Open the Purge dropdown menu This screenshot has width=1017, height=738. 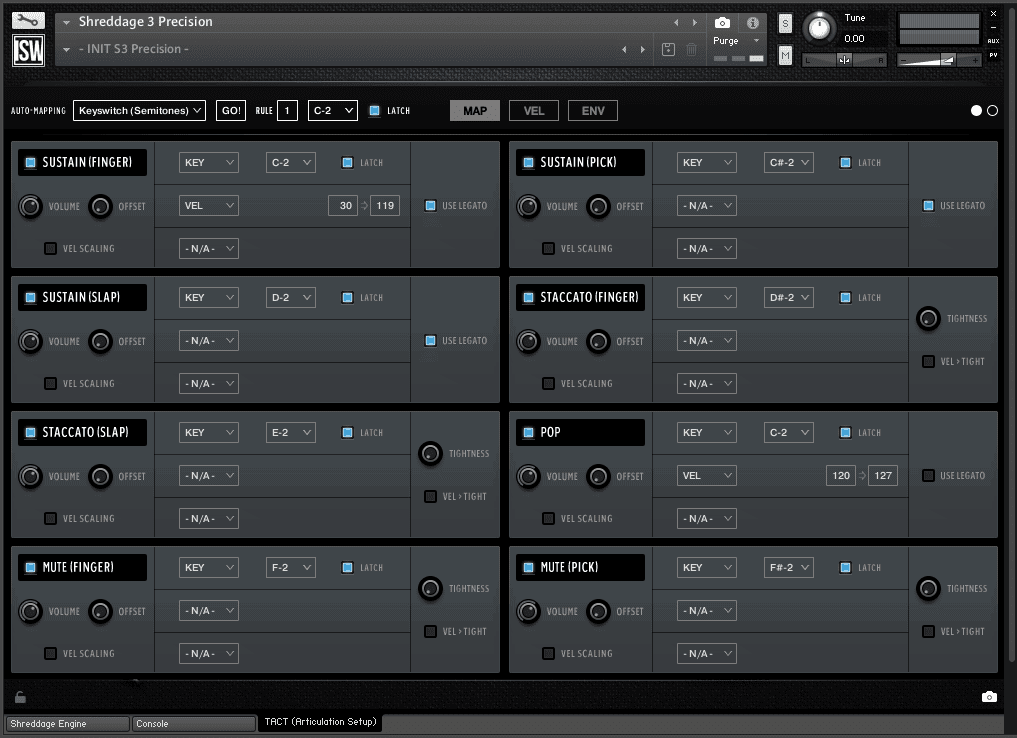pos(736,41)
